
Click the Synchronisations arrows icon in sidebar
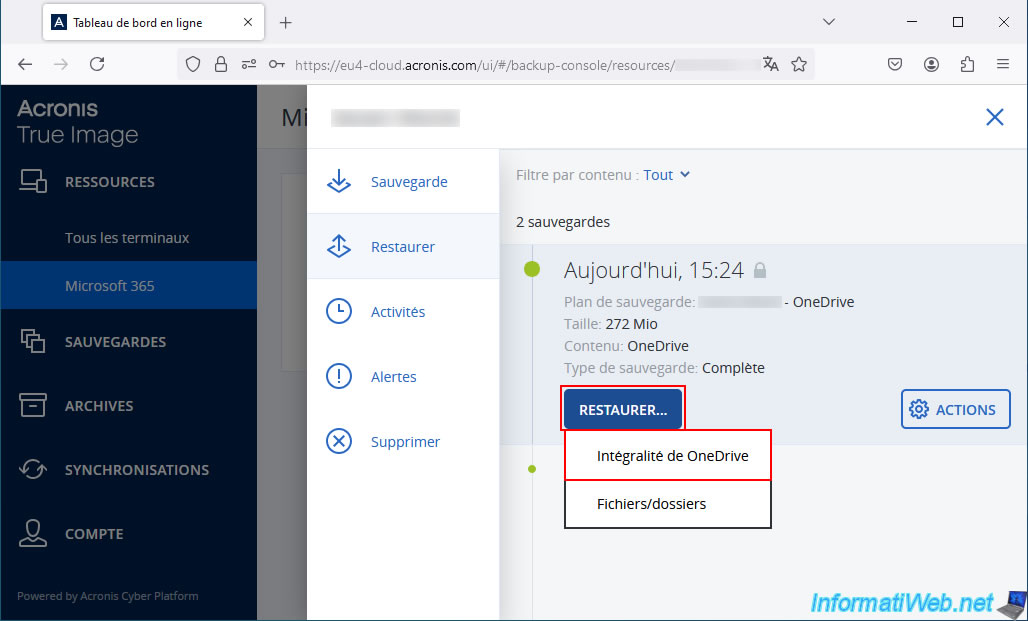32,470
